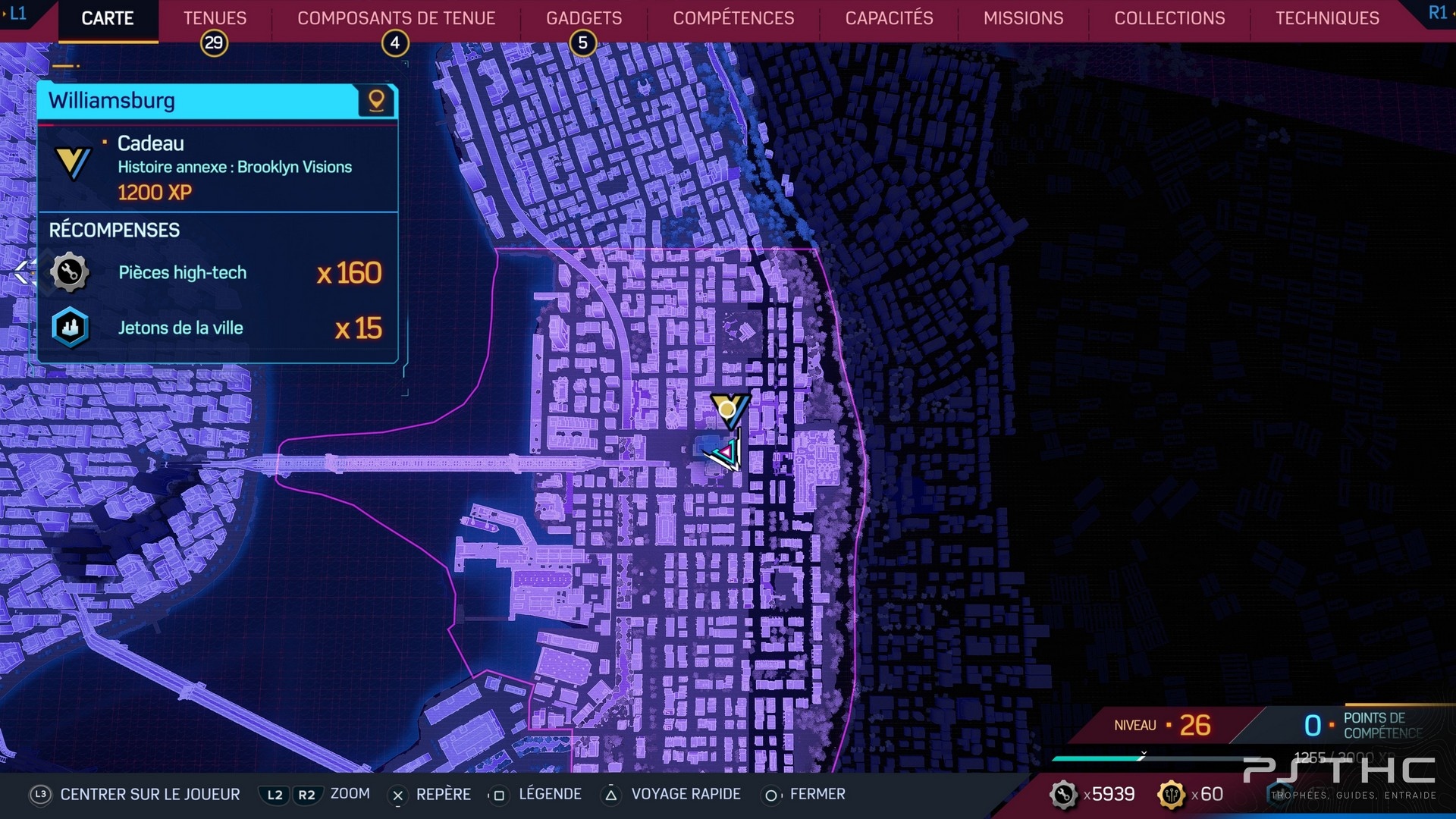This screenshot has height=819, width=1456.
Task: Click FERMER to close map
Action: [817, 794]
